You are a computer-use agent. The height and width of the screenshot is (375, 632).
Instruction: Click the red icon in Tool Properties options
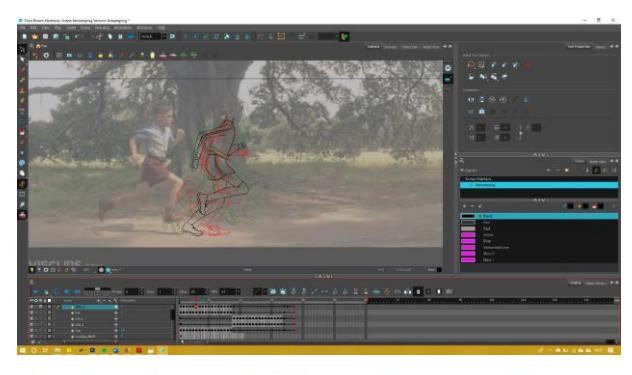coord(528,65)
